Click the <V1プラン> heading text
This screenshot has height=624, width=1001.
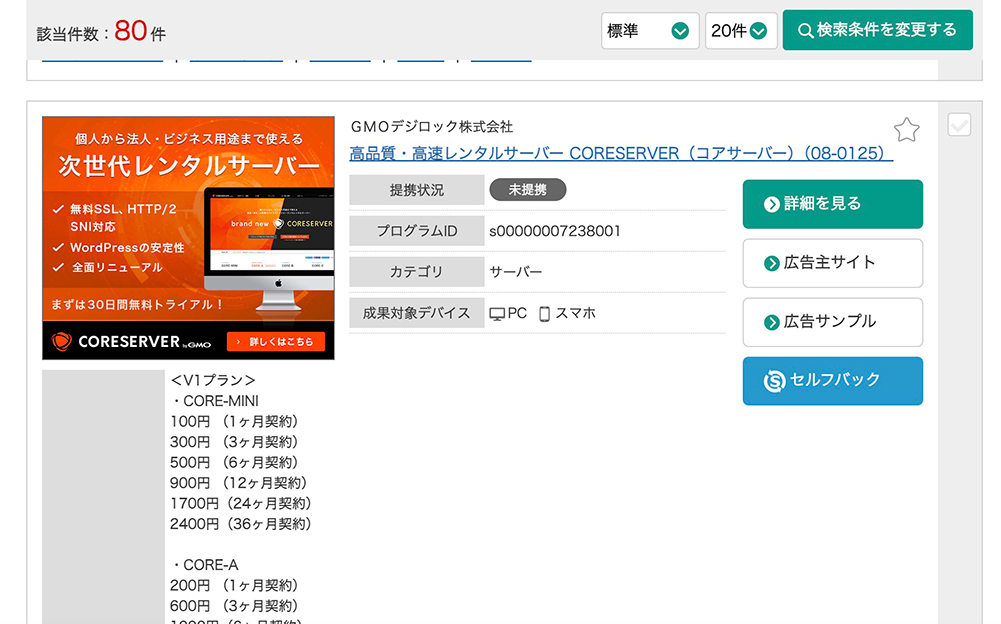213,380
